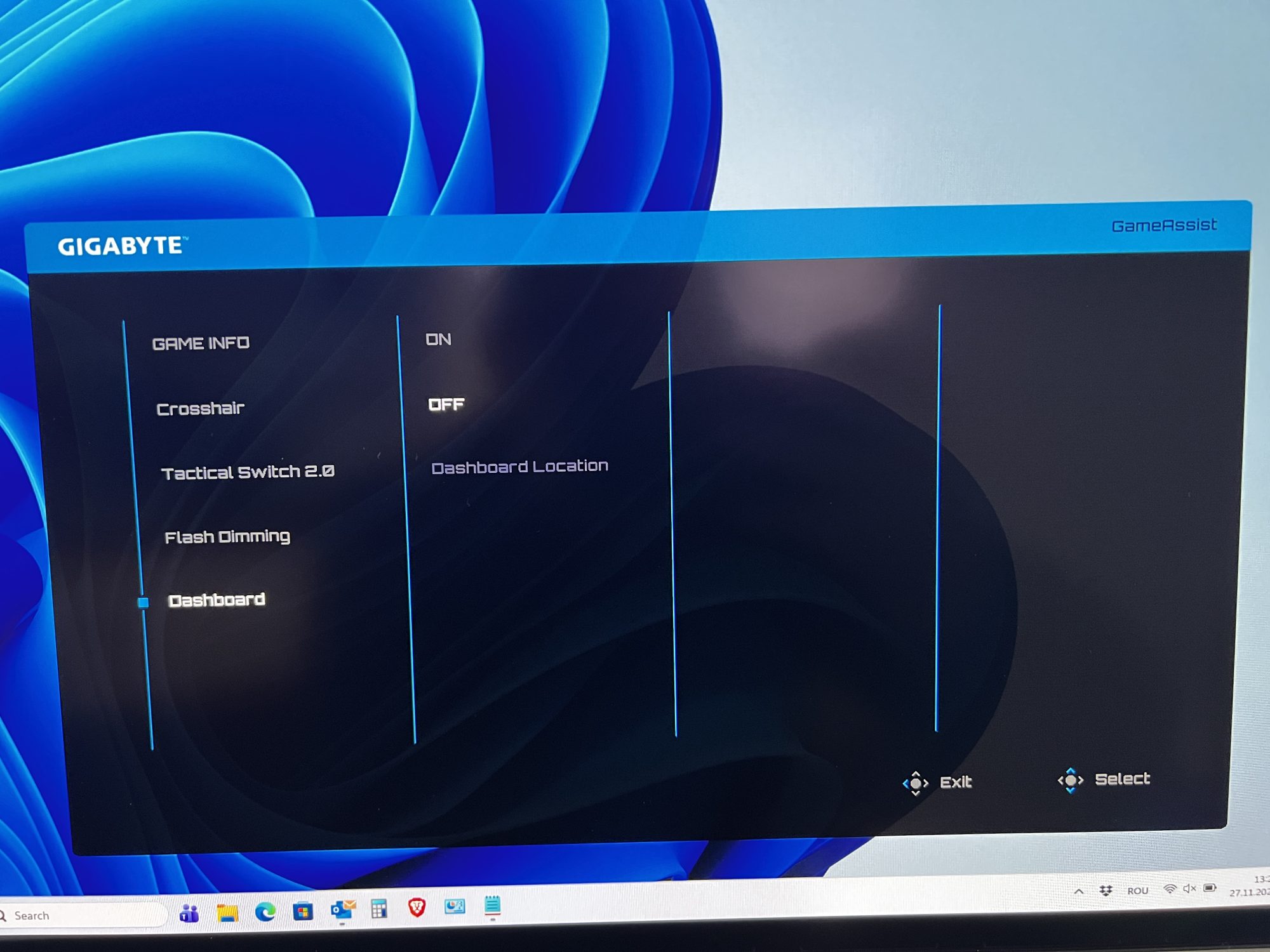
Task: Open Microsoft Store from the taskbar
Action: [303, 912]
